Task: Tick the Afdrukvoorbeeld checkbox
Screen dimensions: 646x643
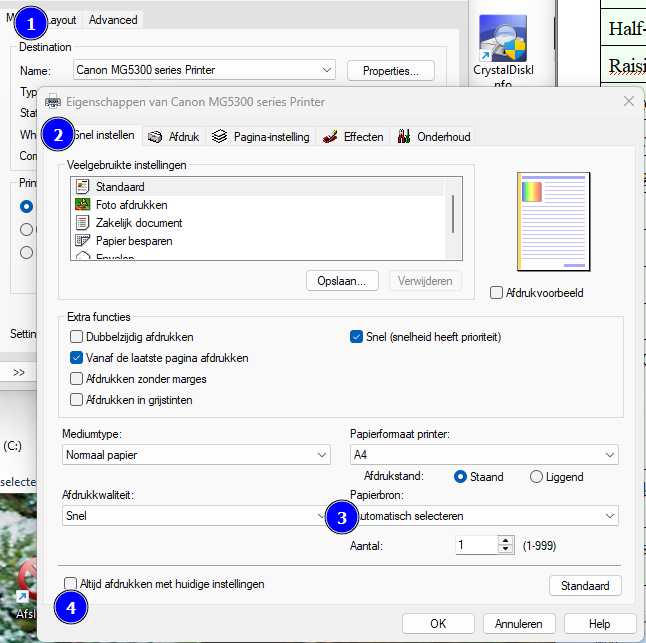Action: coord(496,293)
